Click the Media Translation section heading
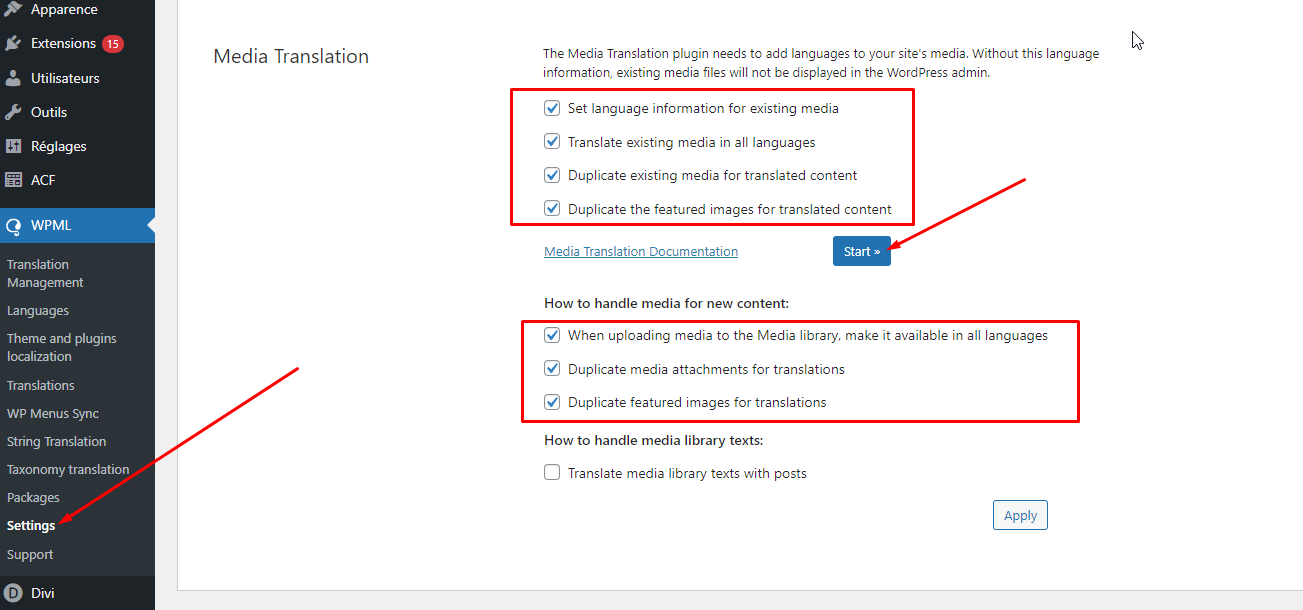The width and height of the screenshot is (1303, 610). click(291, 56)
